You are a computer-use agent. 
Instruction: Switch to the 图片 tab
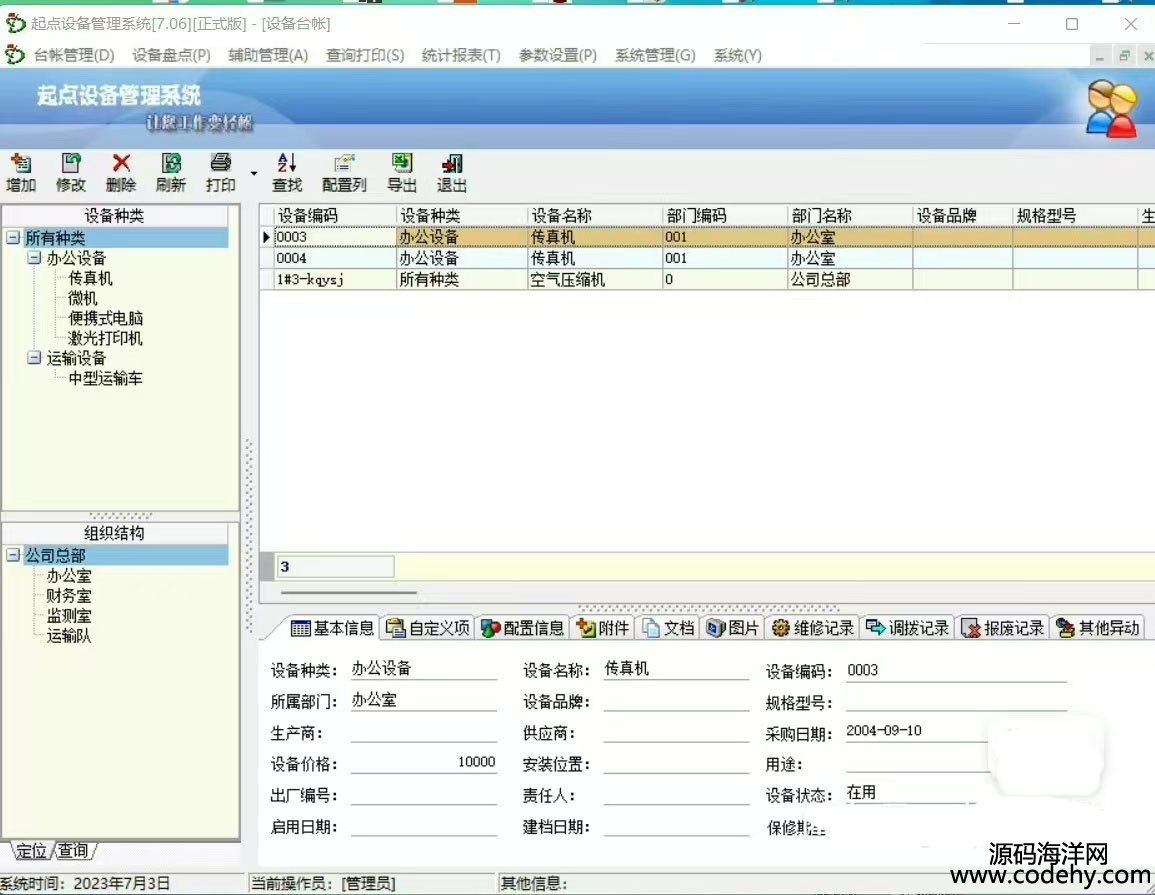point(733,628)
